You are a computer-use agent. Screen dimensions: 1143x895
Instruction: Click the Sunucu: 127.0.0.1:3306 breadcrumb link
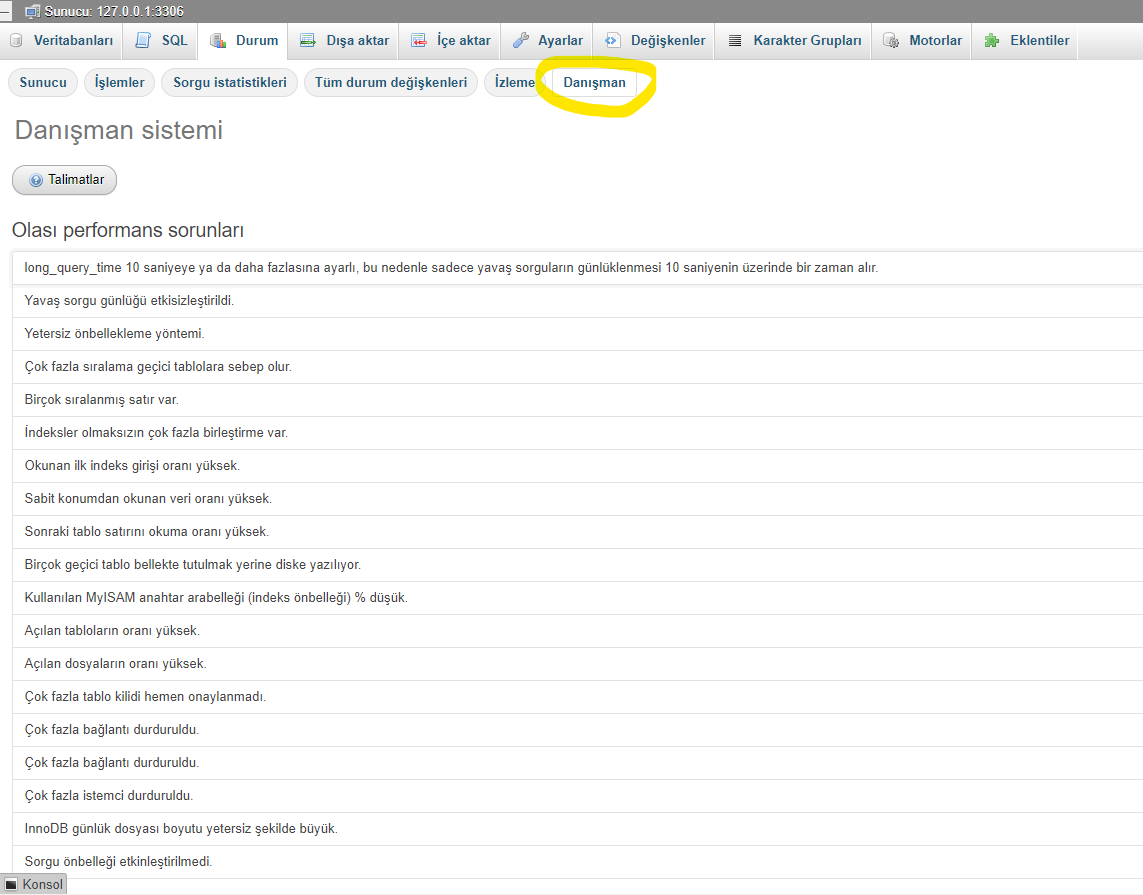114,11
